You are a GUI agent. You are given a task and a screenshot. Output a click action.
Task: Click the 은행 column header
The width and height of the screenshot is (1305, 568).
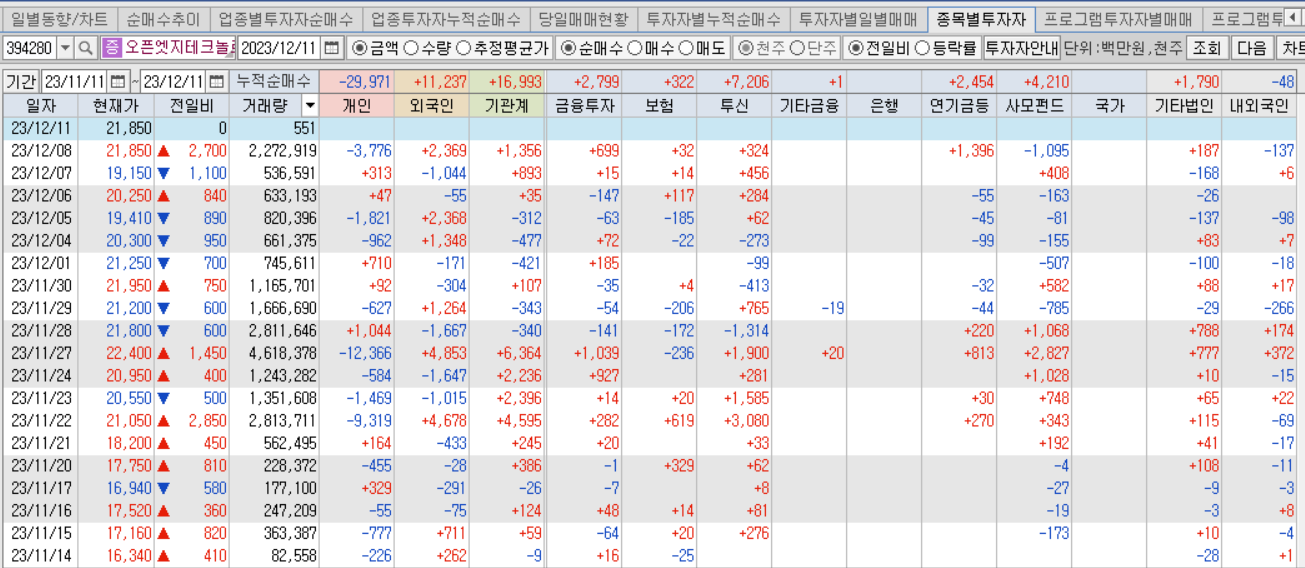click(x=884, y=105)
